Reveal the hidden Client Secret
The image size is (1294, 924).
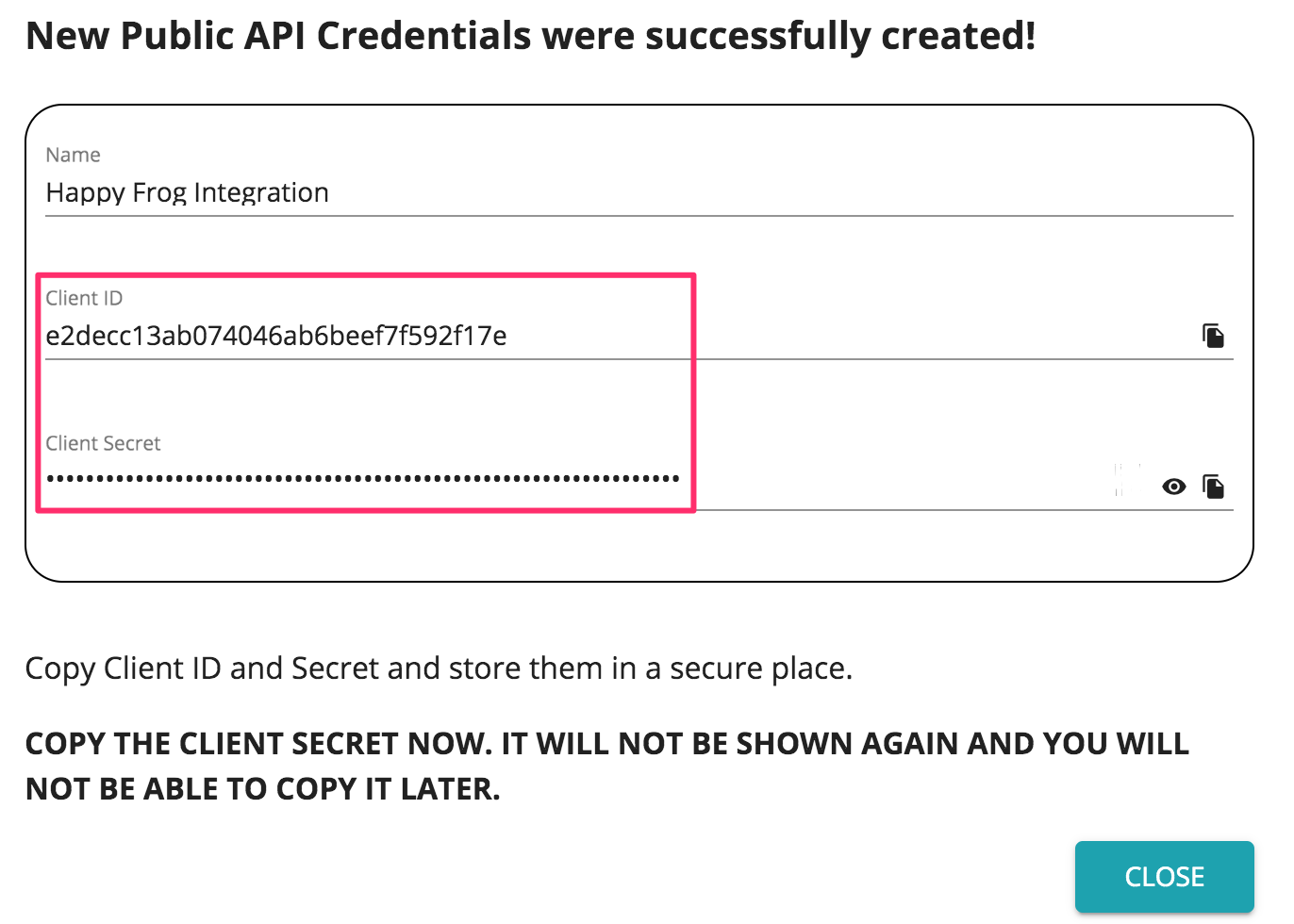[x=1173, y=487]
